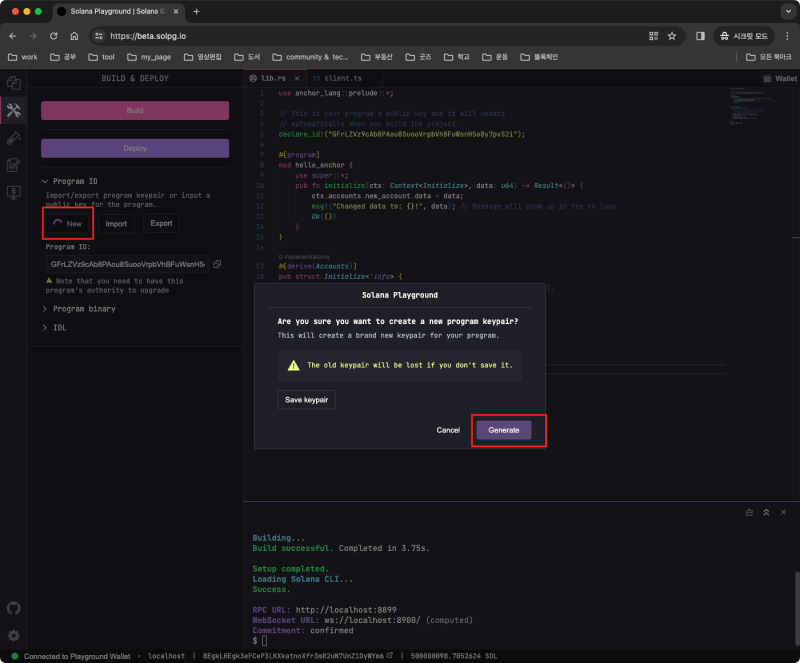Click the 시크릿 모드 incognito button

[x=744, y=36]
